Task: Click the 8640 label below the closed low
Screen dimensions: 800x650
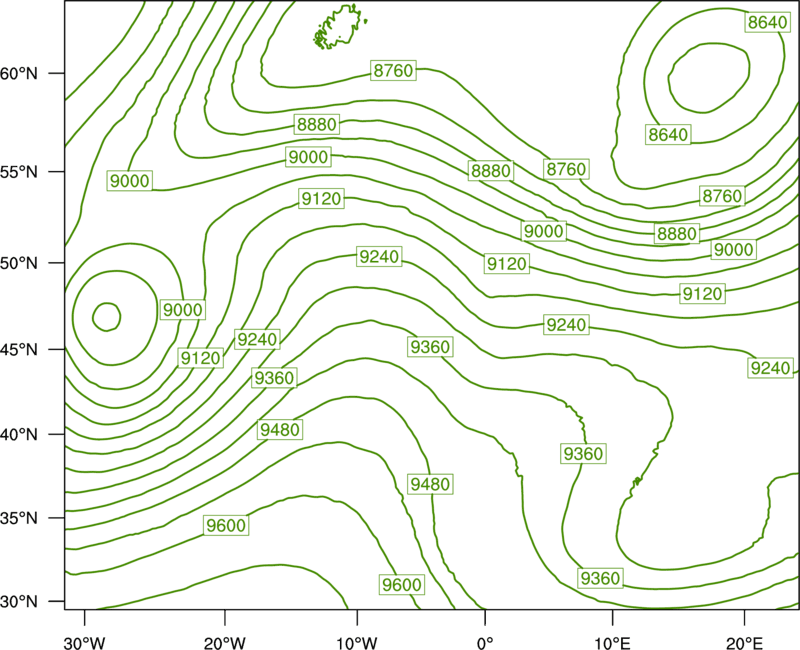Action: point(668,135)
